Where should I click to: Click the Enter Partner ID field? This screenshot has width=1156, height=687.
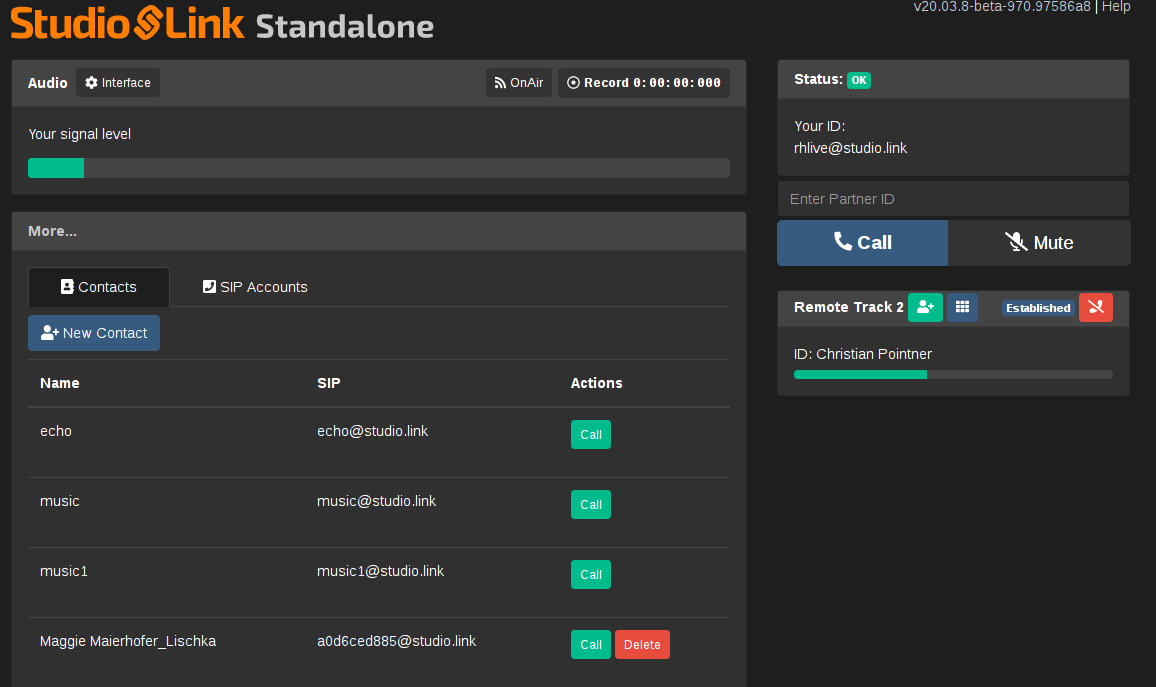click(953, 199)
